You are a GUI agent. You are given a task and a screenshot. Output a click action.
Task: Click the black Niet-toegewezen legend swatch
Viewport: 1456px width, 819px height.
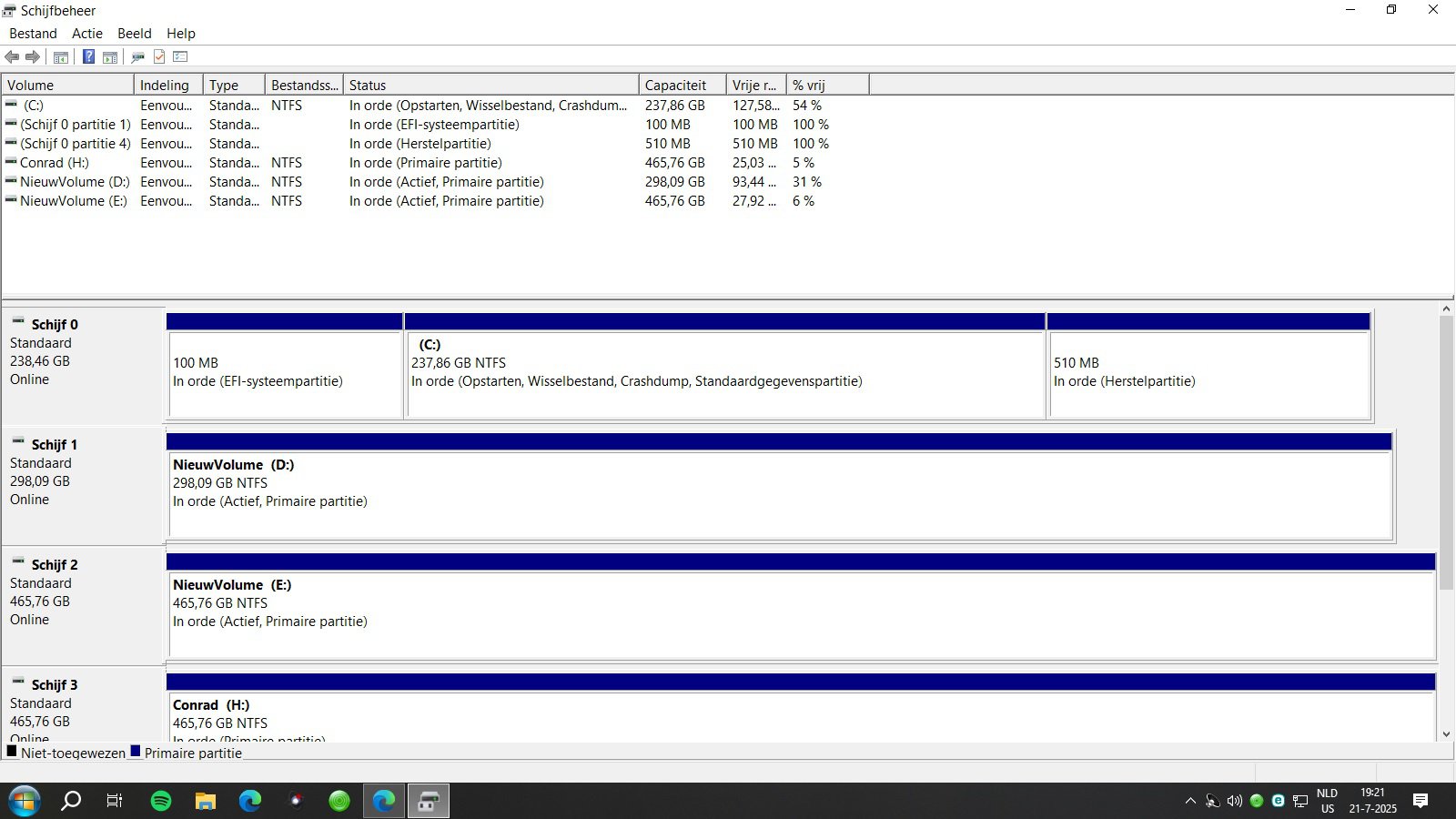[12, 752]
